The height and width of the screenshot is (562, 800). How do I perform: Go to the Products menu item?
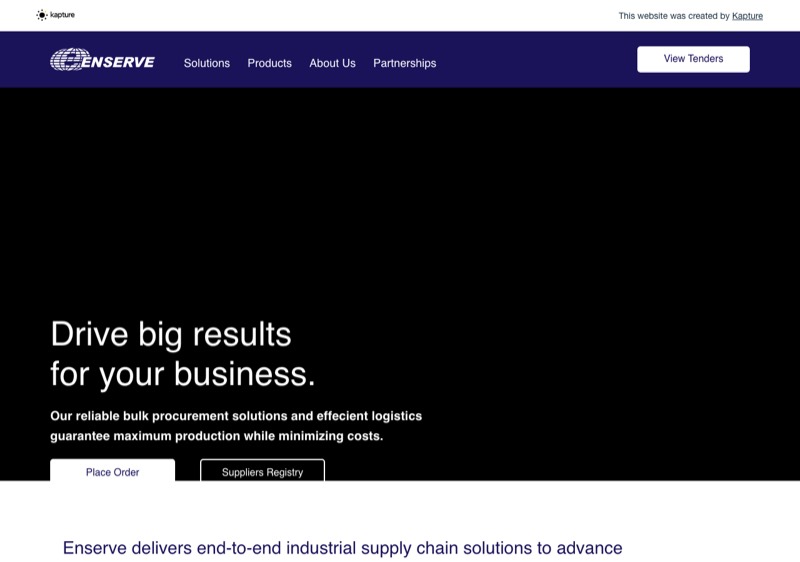(269, 63)
